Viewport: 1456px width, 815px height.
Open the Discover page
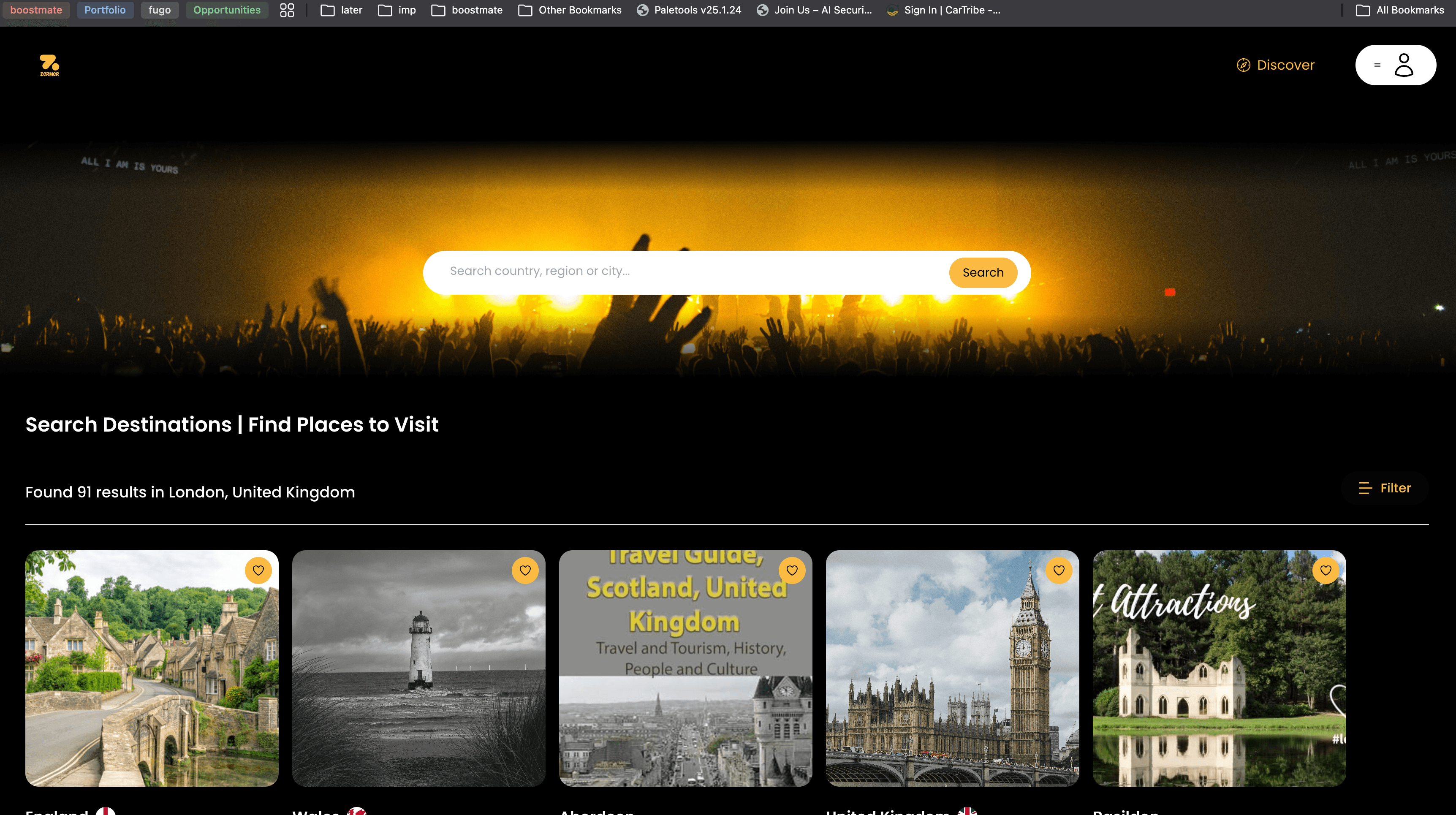pos(1276,65)
